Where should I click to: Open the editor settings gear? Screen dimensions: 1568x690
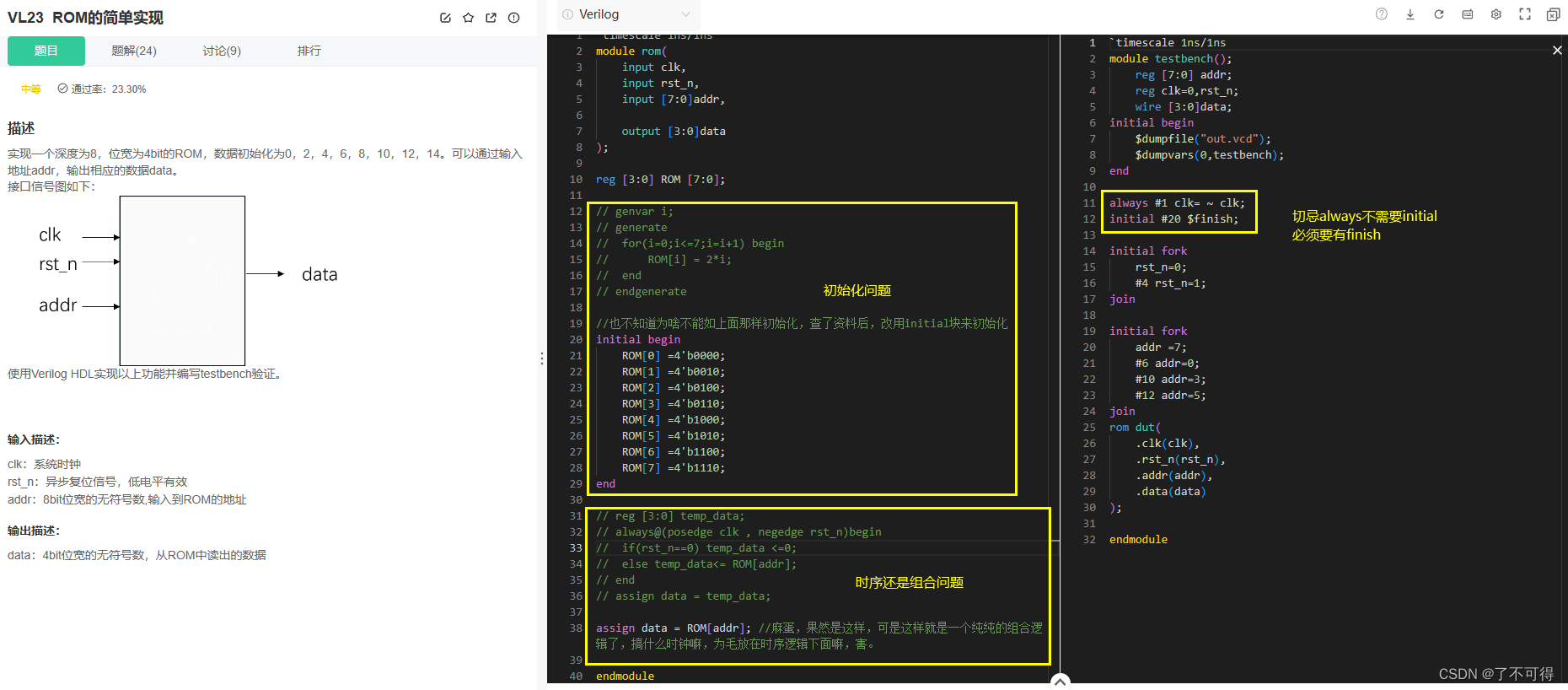(1496, 14)
